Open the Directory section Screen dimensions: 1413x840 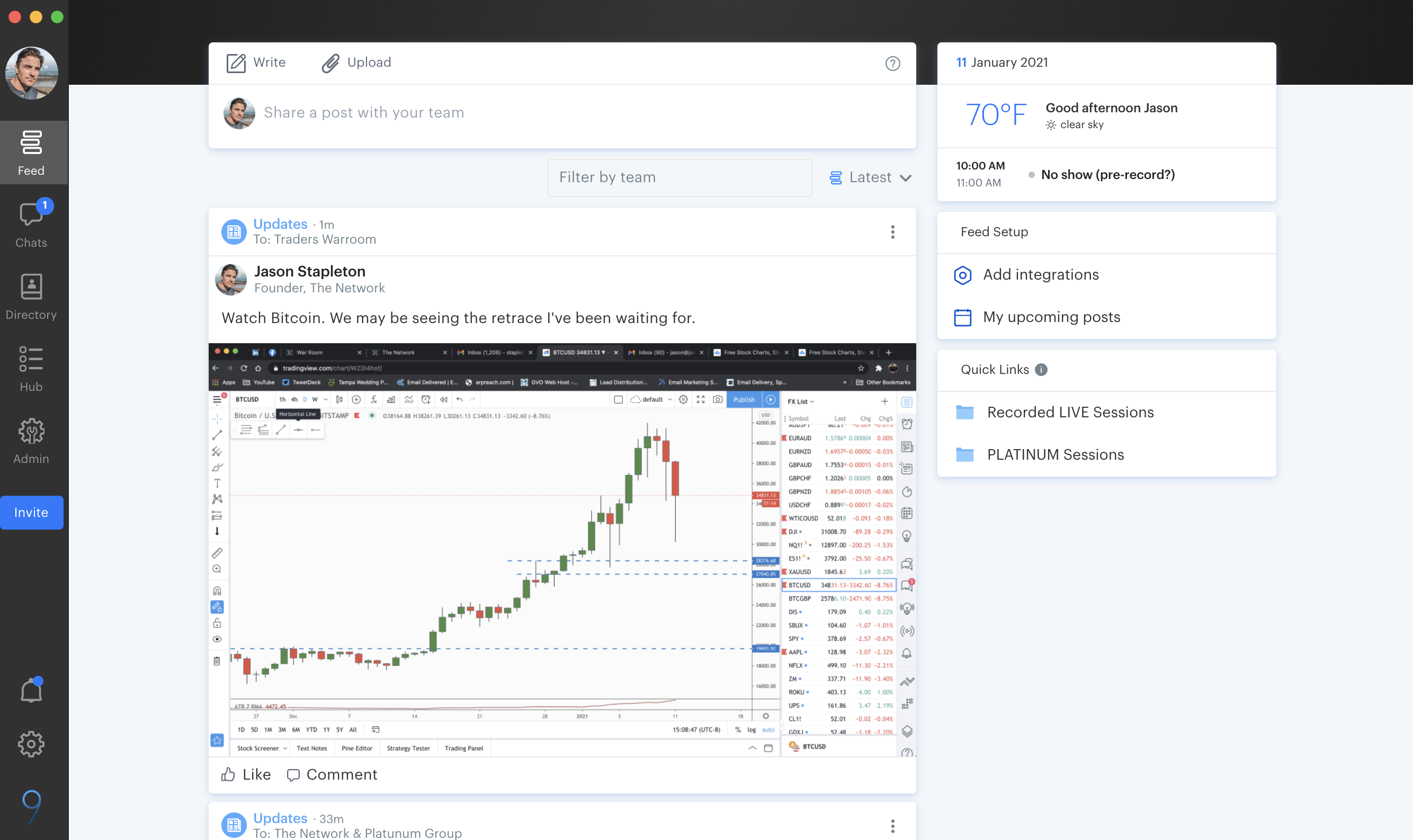click(x=31, y=297)
